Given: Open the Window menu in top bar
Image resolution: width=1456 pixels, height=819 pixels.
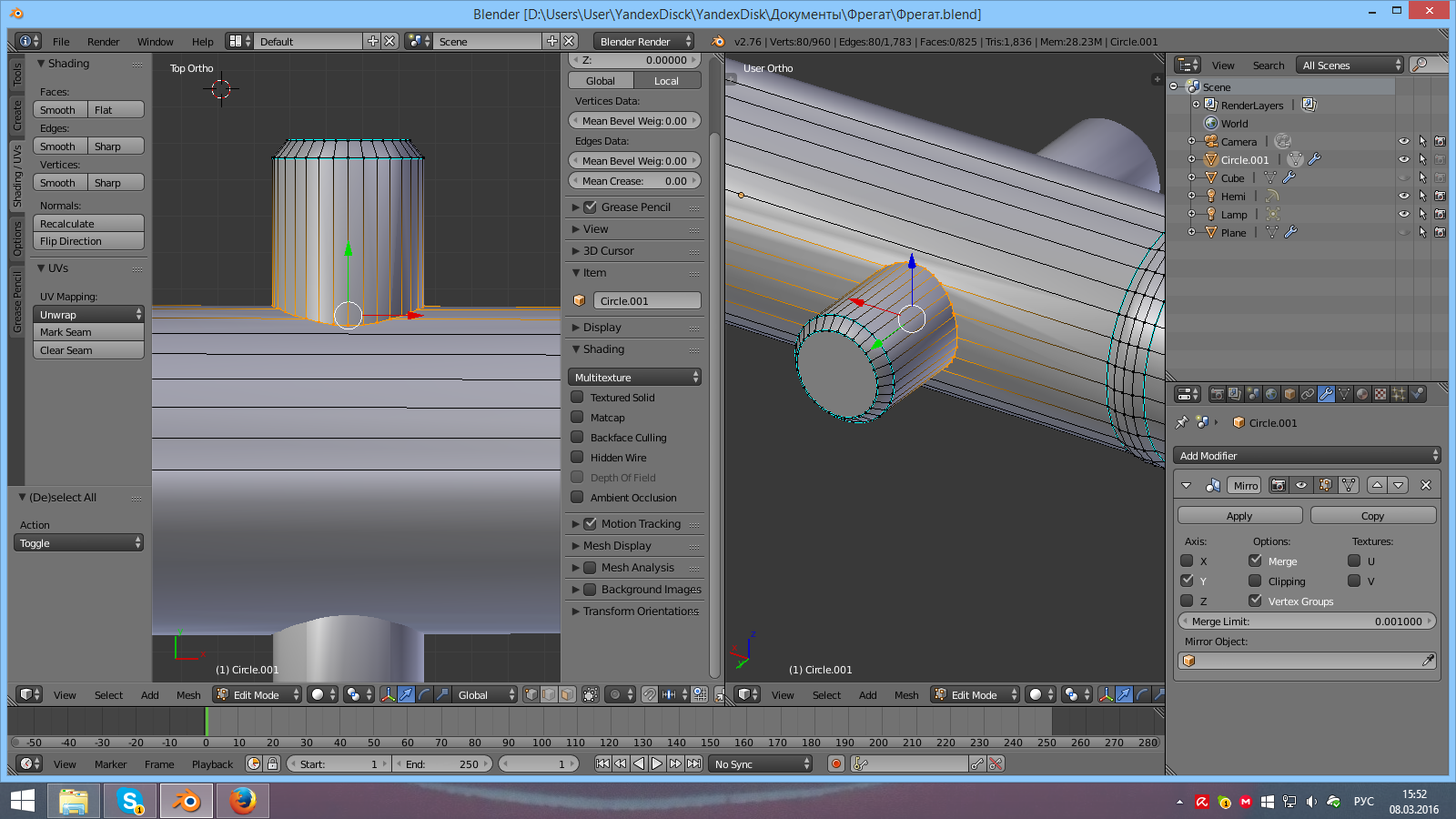Looking at the screenshot, I should pyautogui.click(x=155, y=41).
